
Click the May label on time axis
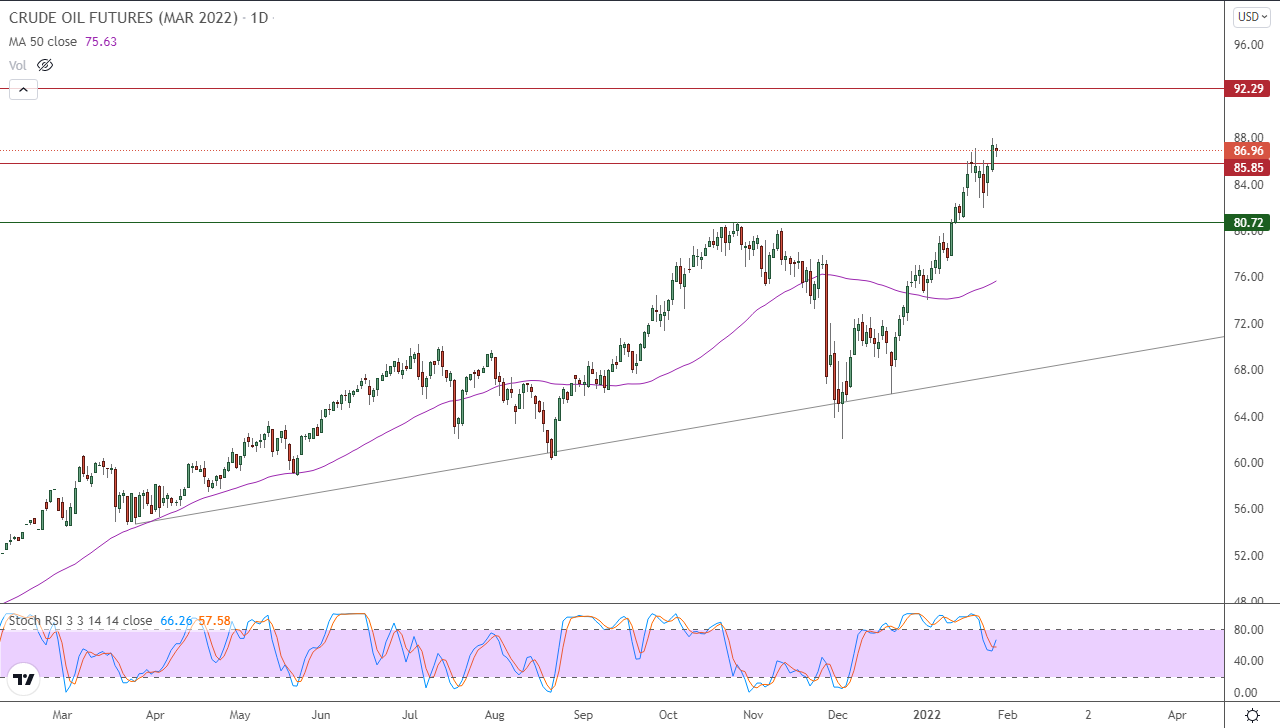(240, 715)
